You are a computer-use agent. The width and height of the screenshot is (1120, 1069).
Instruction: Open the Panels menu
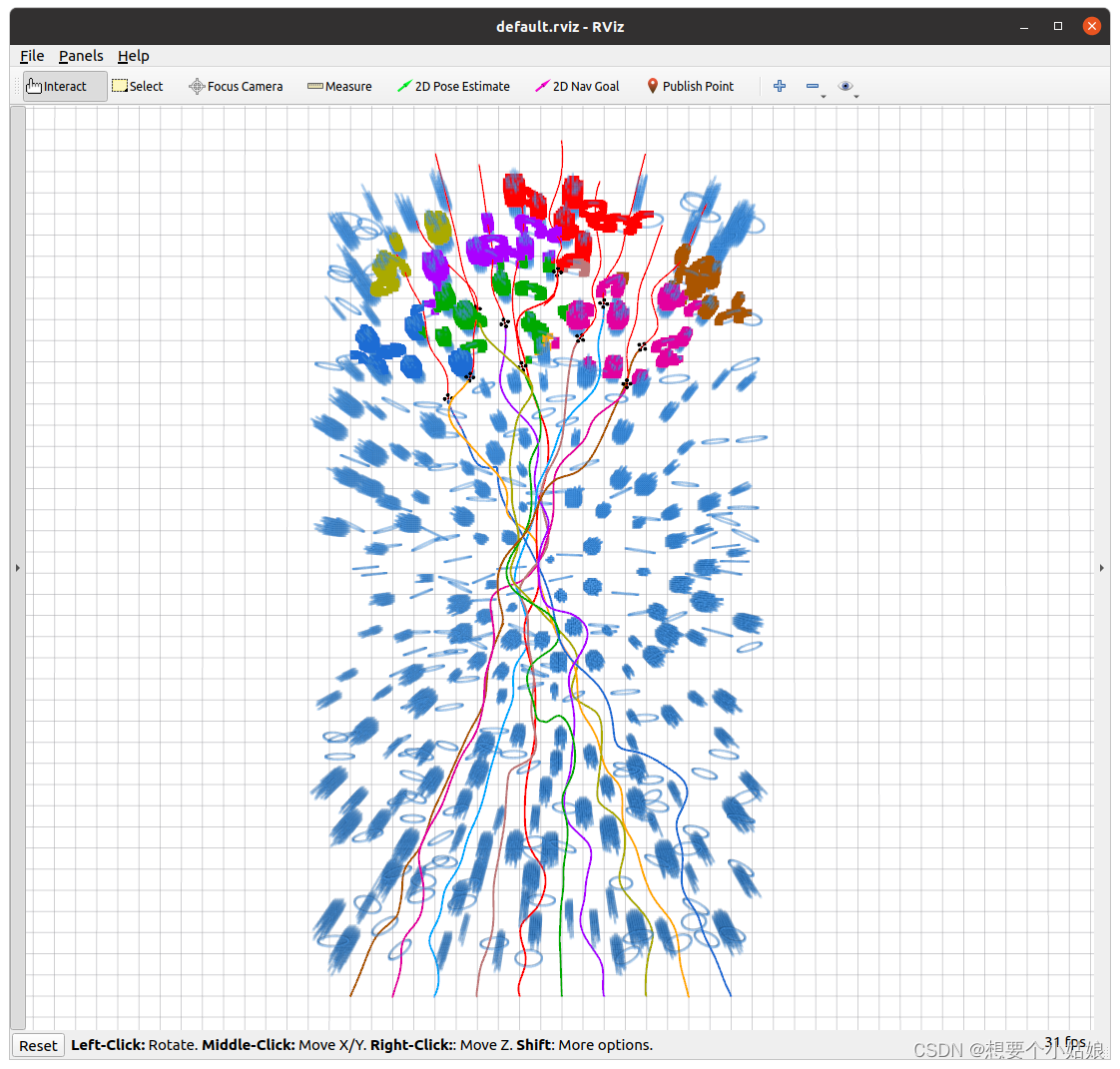[x=81, y=56]
